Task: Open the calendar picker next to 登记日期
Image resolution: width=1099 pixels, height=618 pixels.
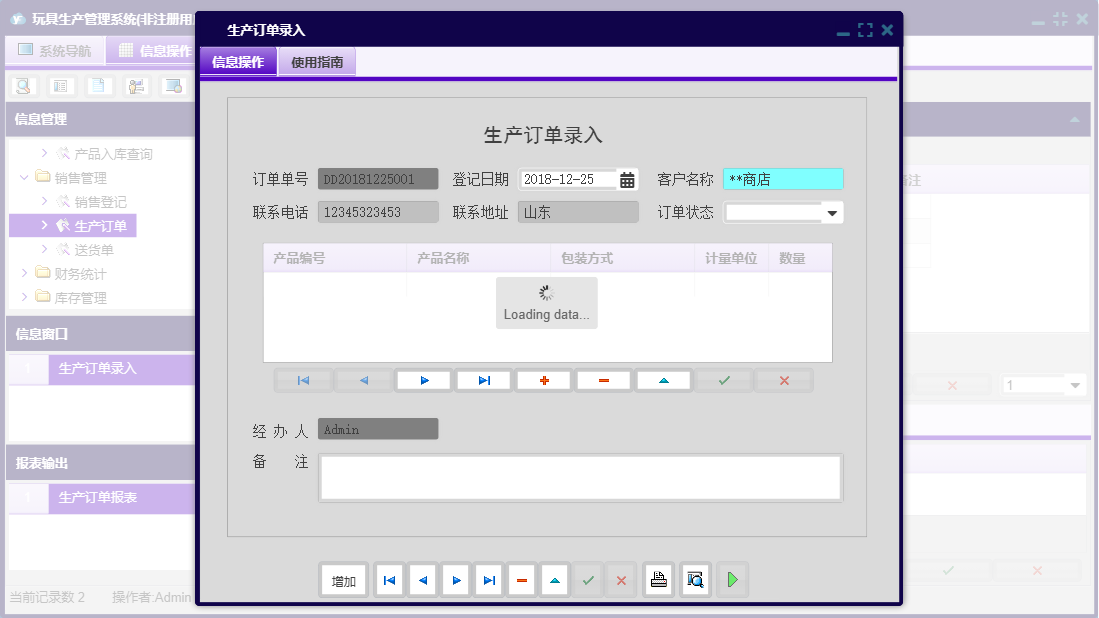Action: (625, 180)
